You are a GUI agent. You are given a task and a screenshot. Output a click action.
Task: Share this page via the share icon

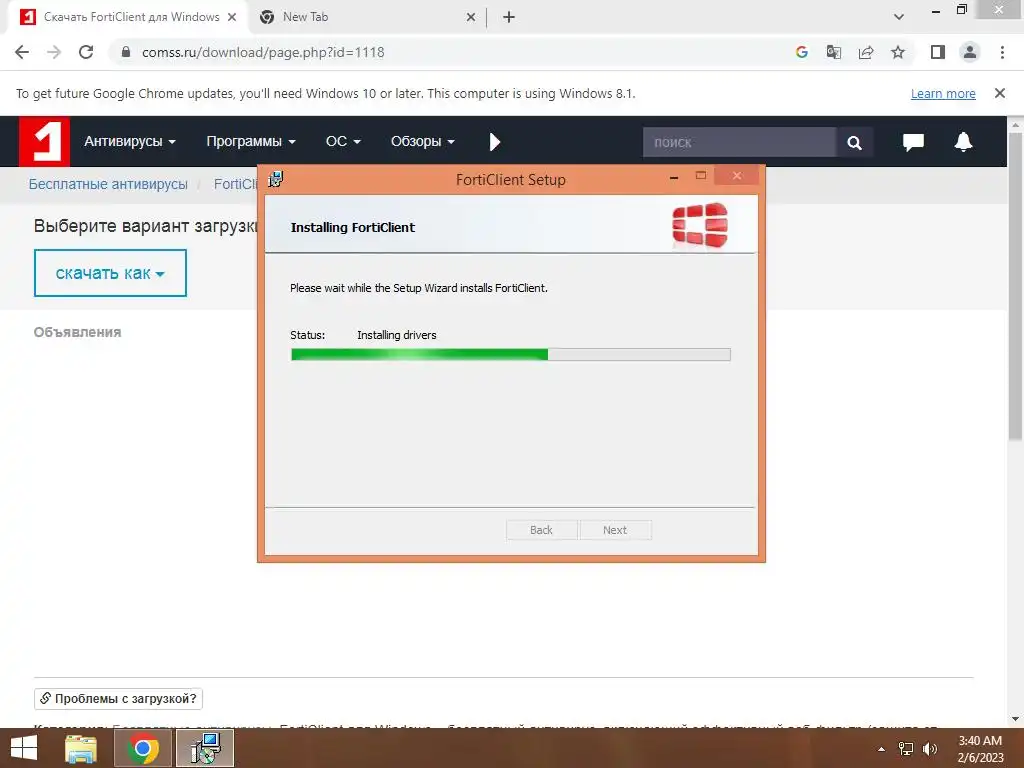click(866, 52)
